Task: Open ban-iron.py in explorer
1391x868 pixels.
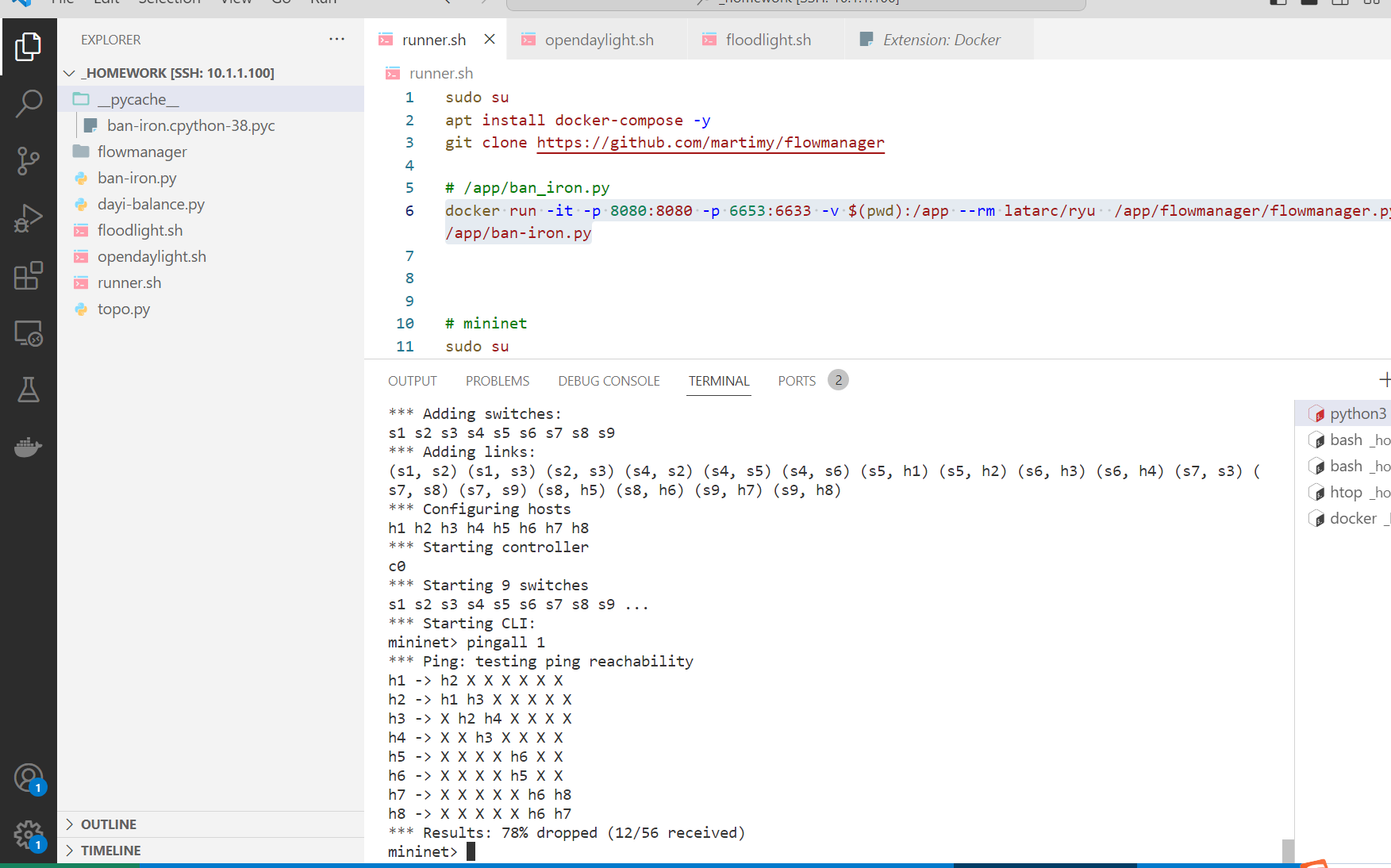Action: coord(210,178)
